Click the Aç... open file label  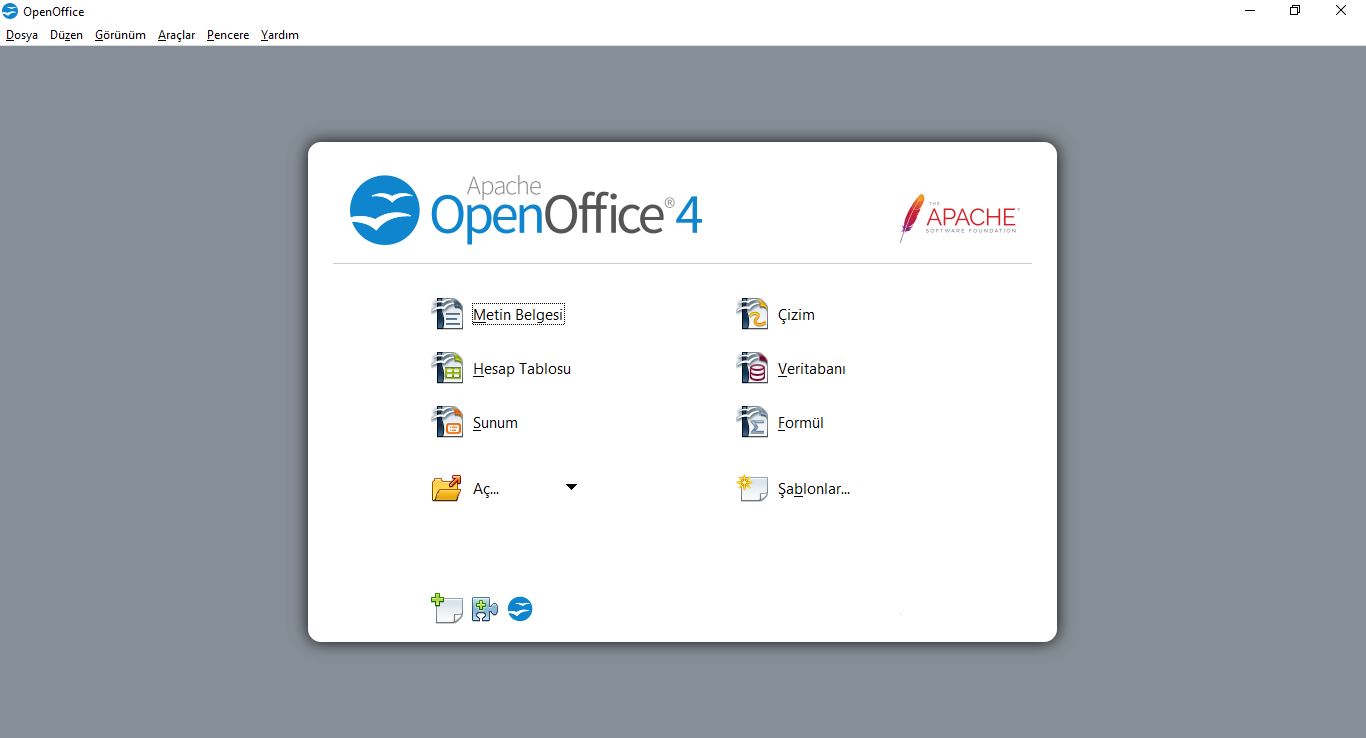tap(486, 489)
